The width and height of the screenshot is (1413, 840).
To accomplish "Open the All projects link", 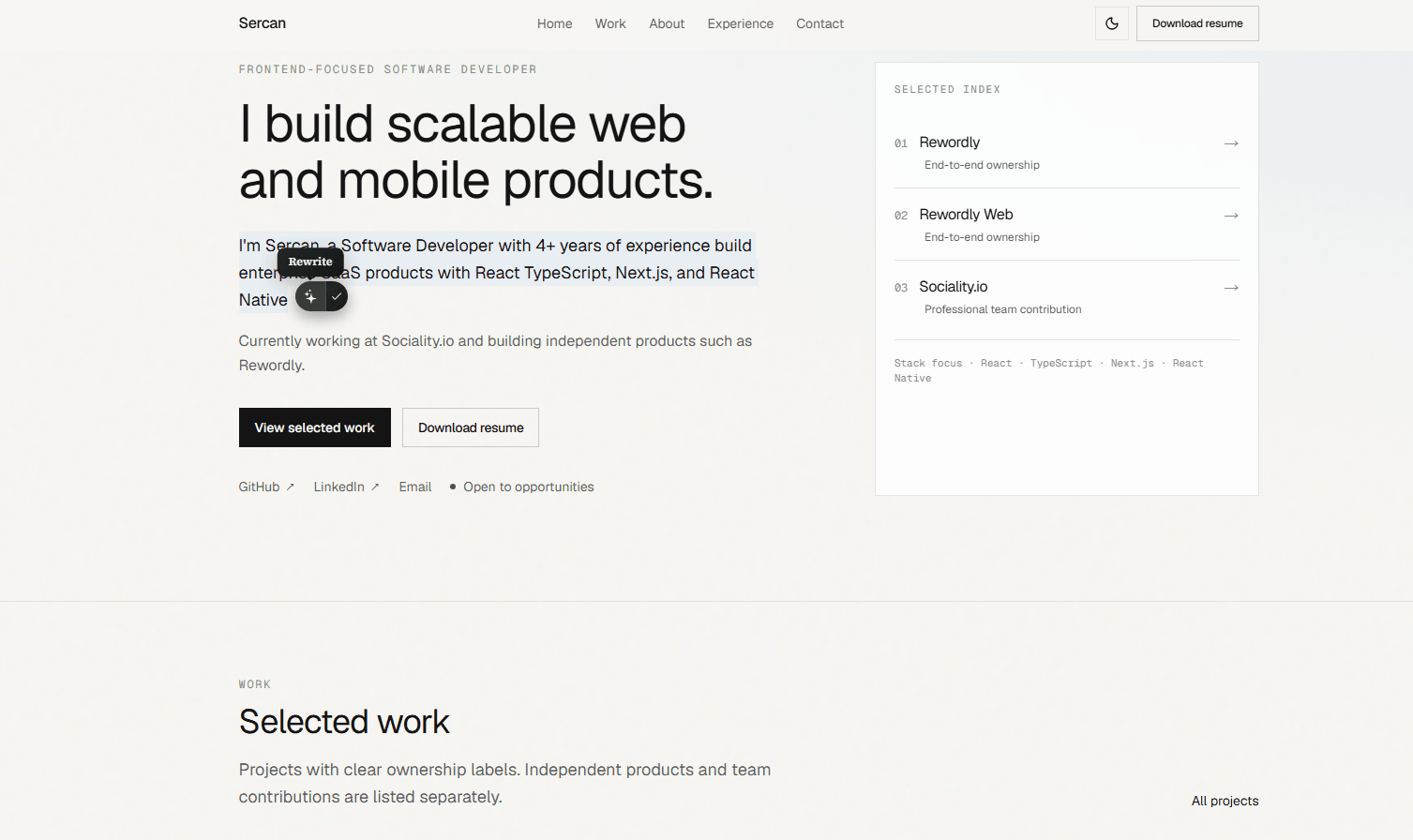I will [1225, 801].
